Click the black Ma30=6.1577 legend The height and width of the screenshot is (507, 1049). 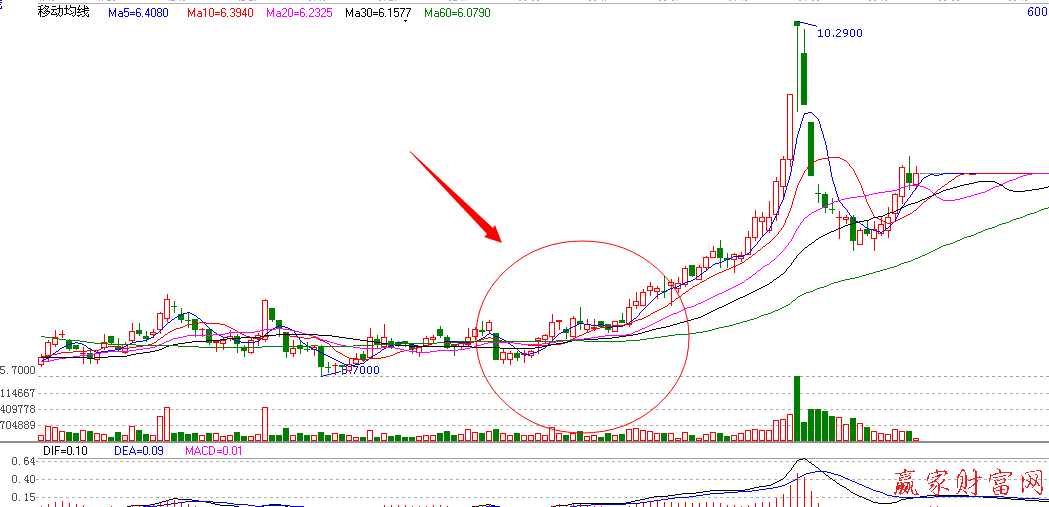[x=378, y=12]
